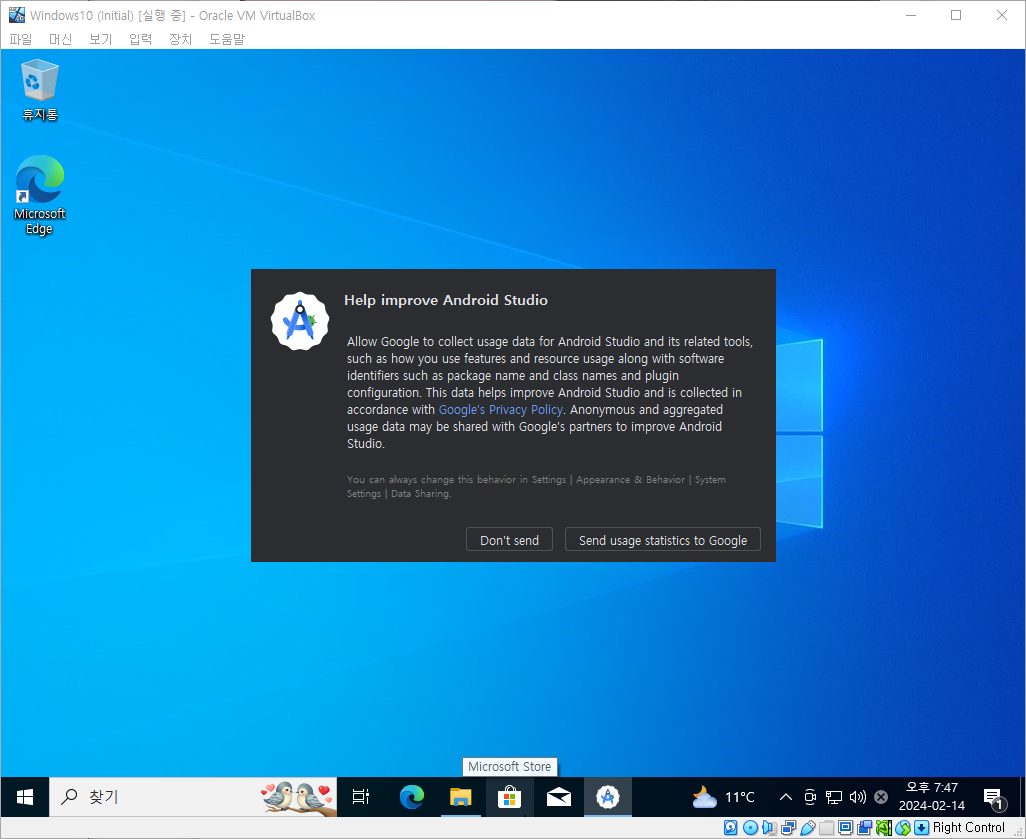
Task: Click the VirtualBox CPU status icon
Action: [x=884, y=828]
